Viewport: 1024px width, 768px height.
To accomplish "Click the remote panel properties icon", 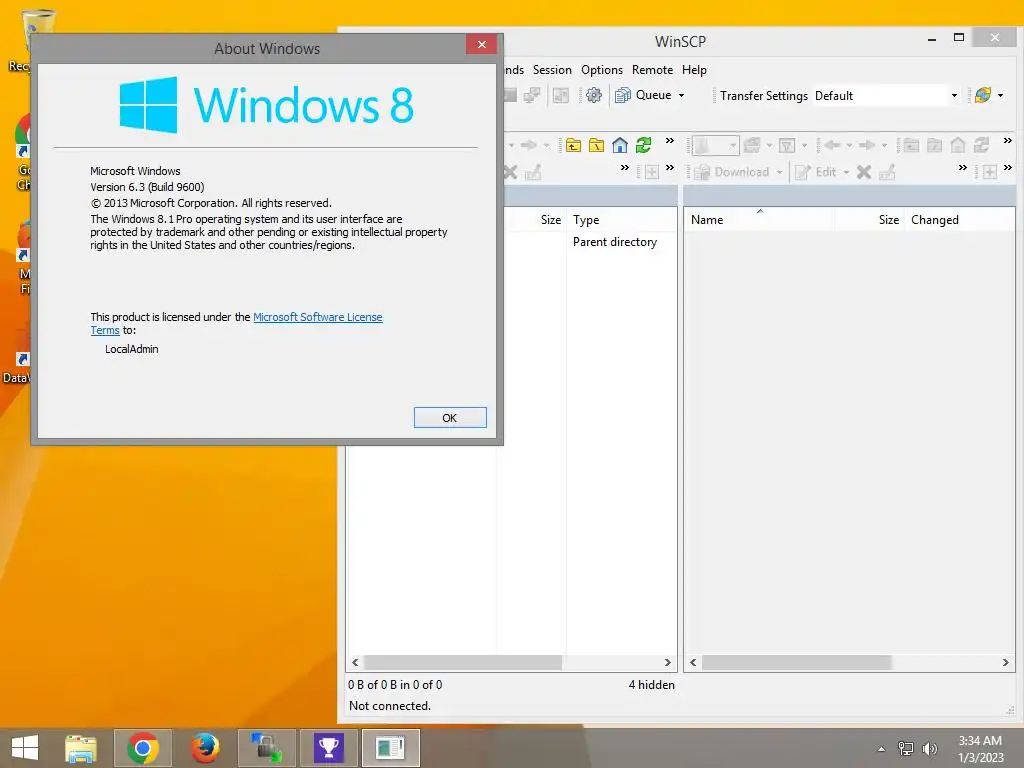I will [x=887, y=172].
